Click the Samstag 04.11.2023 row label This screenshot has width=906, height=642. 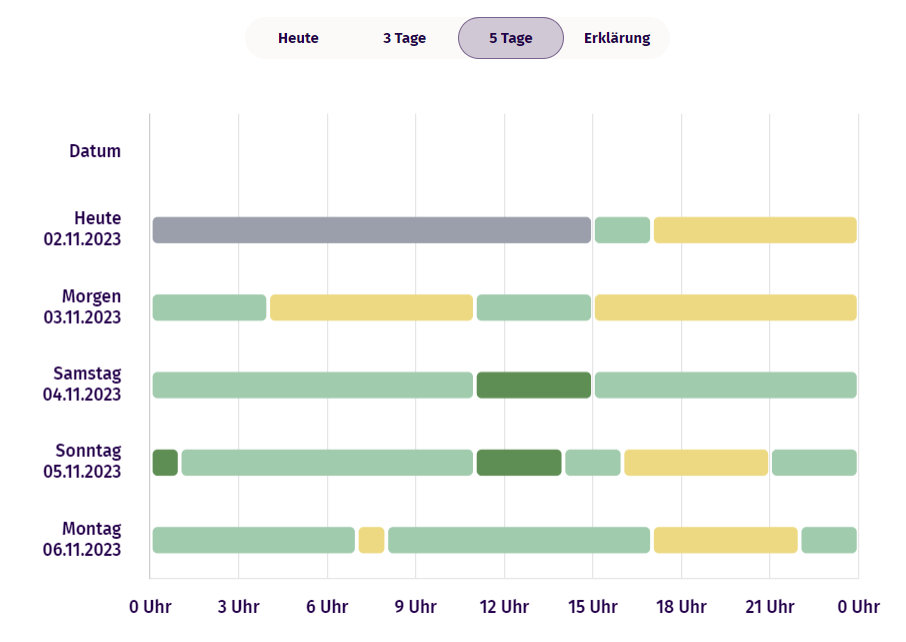pos(87,384)
